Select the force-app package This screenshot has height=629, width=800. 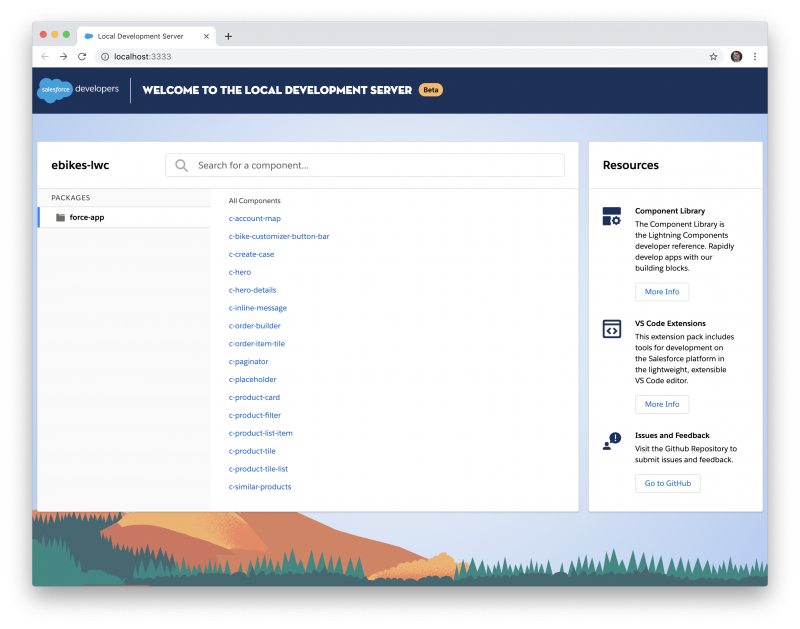(124, 217)
